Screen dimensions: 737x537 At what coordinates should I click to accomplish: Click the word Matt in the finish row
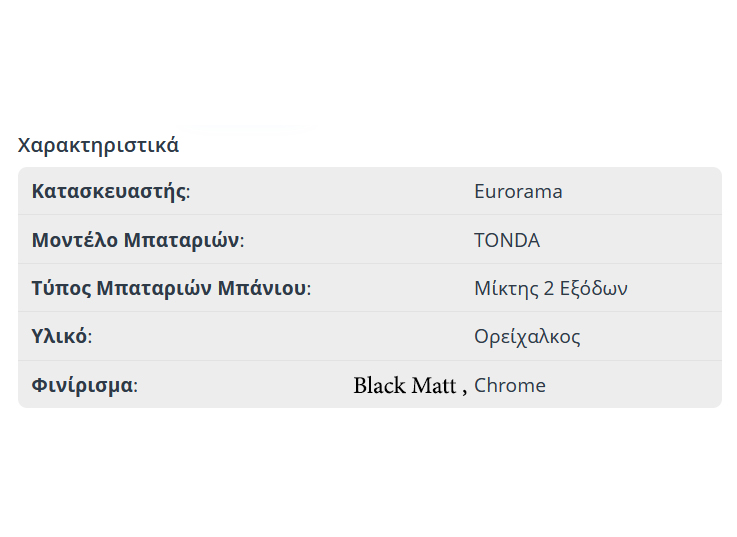[433, 386]
